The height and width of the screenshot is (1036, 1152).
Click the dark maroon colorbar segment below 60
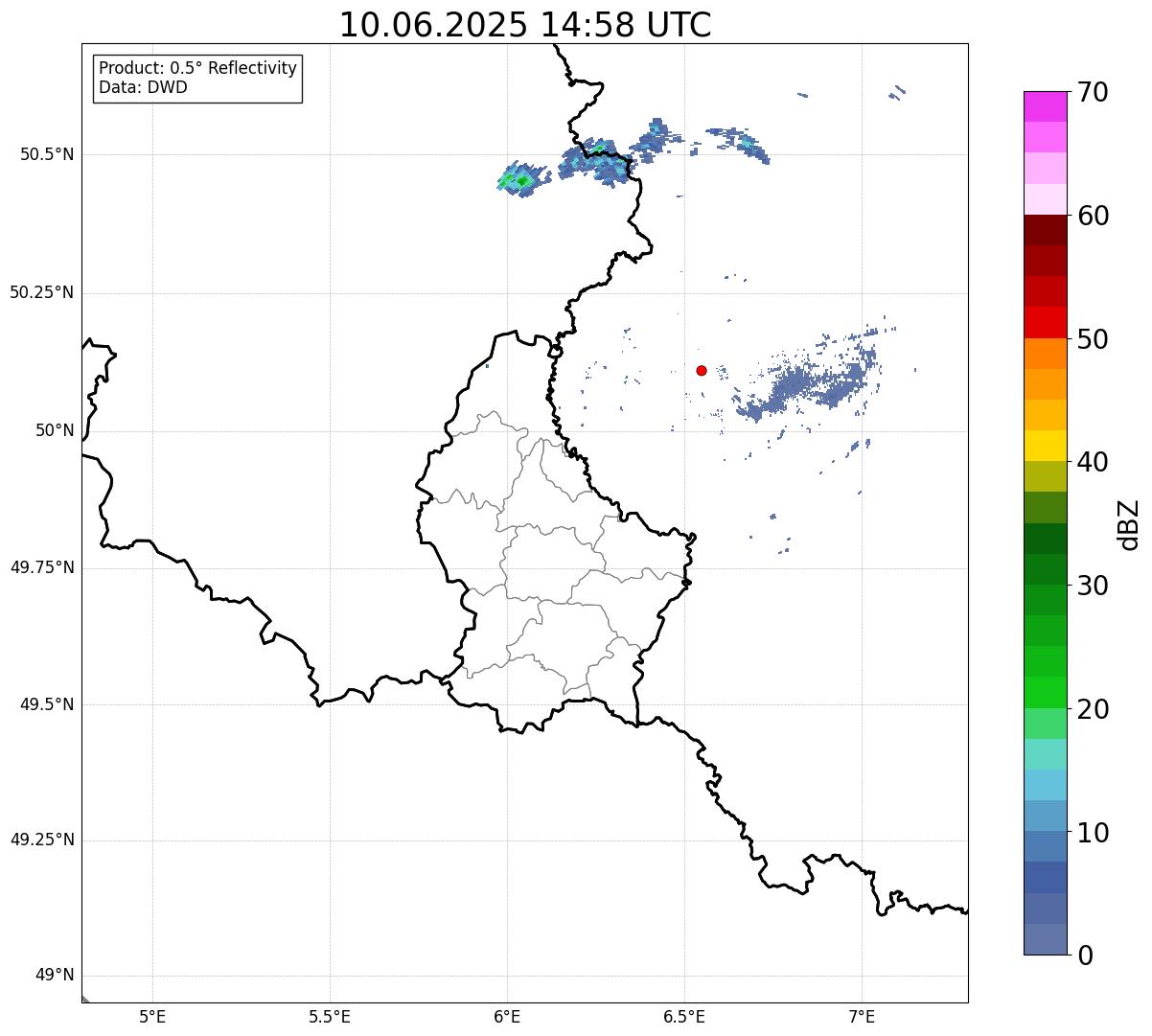point(1046,230)
